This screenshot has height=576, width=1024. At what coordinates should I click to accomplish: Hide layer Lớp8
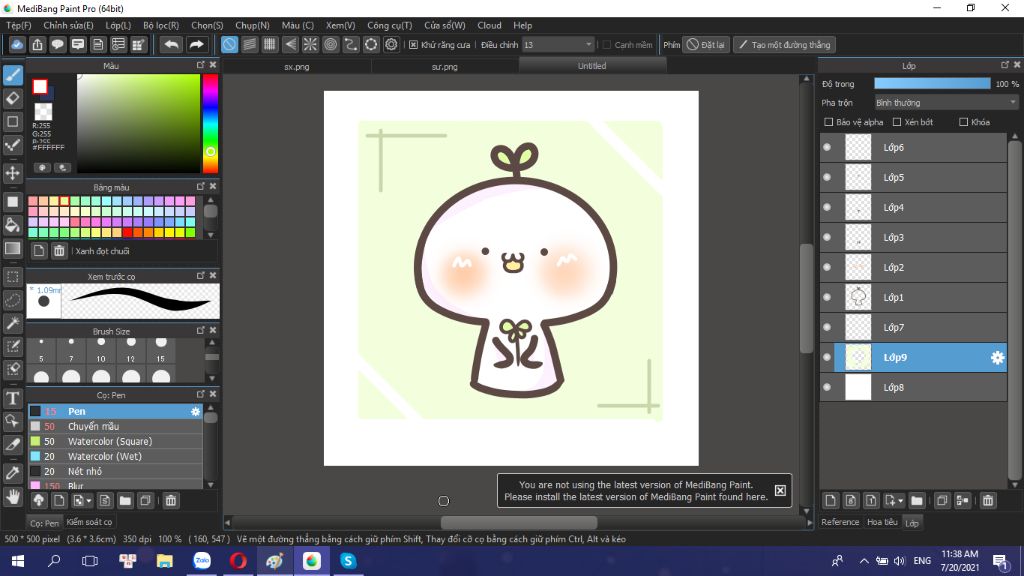(827, 387)
